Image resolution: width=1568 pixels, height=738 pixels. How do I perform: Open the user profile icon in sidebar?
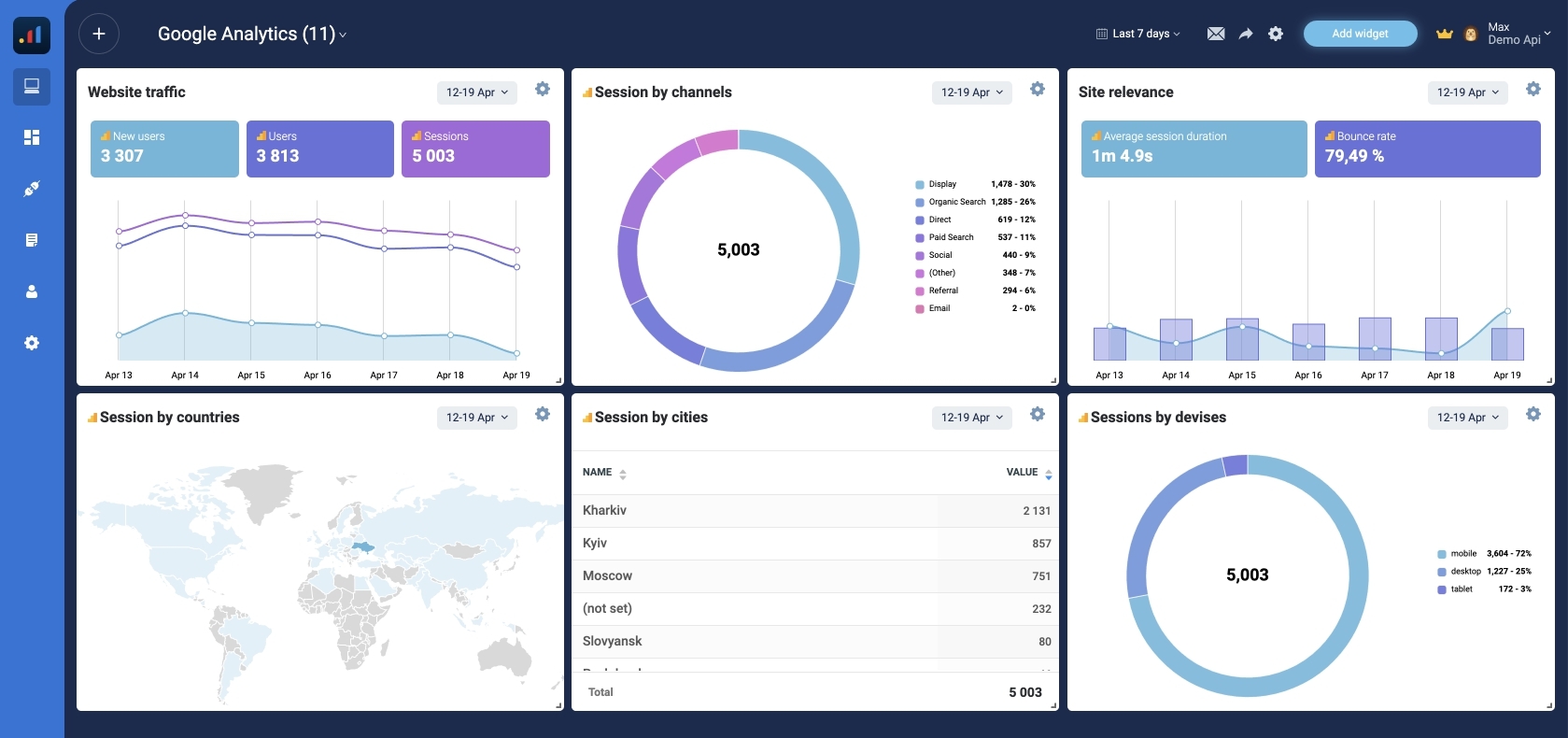(32, 291)
